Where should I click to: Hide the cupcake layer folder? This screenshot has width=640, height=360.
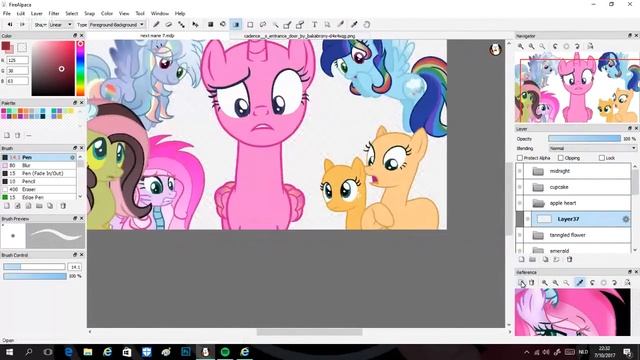coord(520,187)
